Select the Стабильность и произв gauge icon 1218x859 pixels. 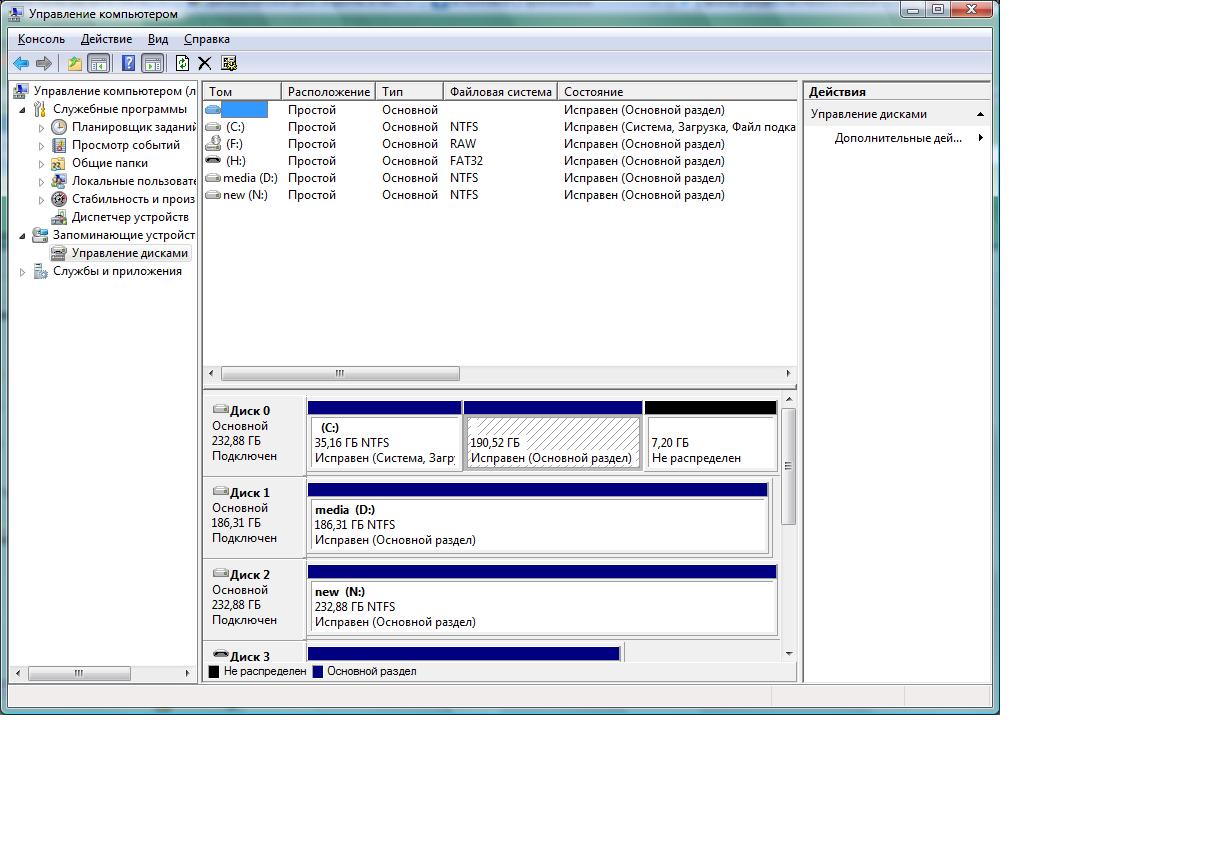(x=59, y=199)
